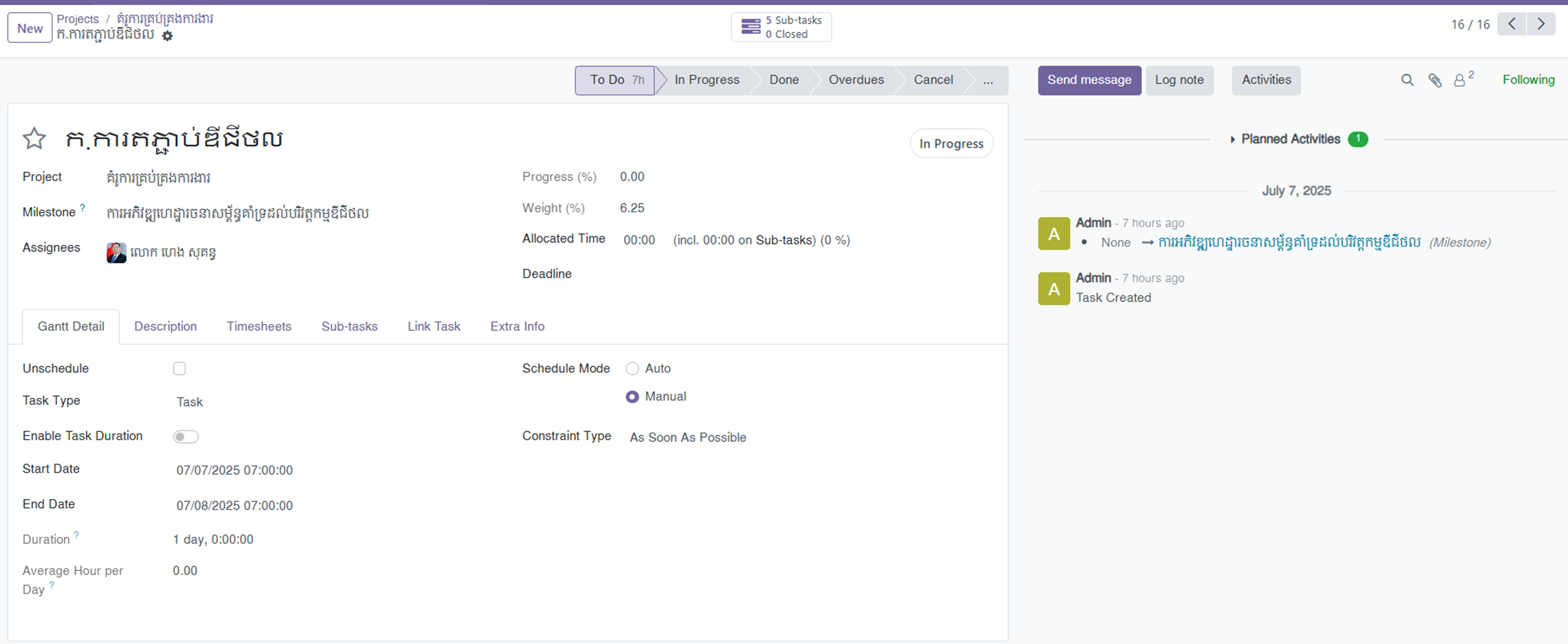Screen dimensions: 1568x644
Task: Open the gear settings next to task name
Action: [168, 36]
